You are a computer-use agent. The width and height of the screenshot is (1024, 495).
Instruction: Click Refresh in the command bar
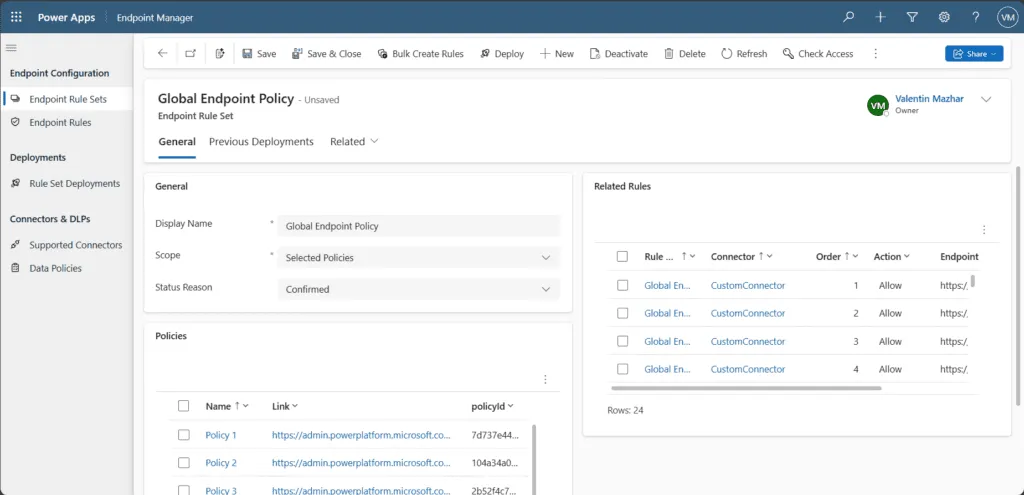[x=744, y=54]
